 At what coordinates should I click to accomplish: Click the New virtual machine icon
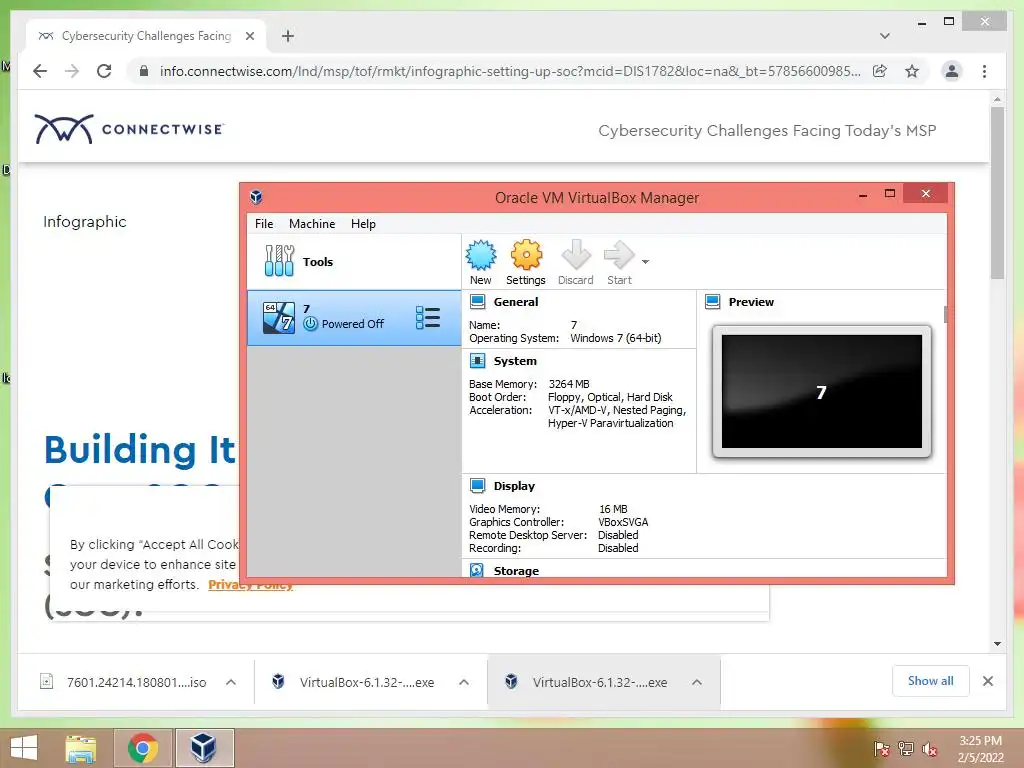(x=481, y=255)
